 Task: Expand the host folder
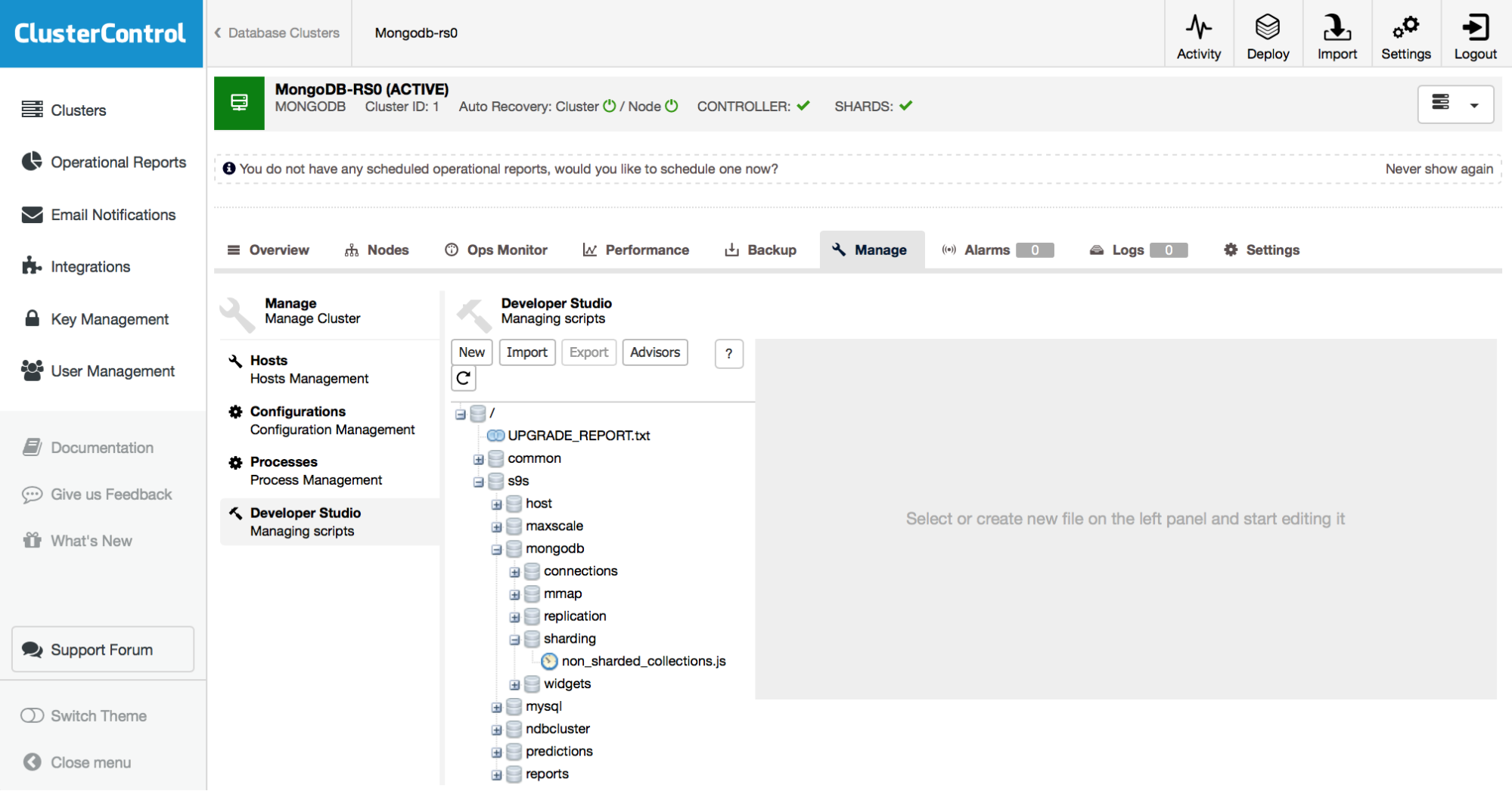pyautogui.click(x=496, y=504)
